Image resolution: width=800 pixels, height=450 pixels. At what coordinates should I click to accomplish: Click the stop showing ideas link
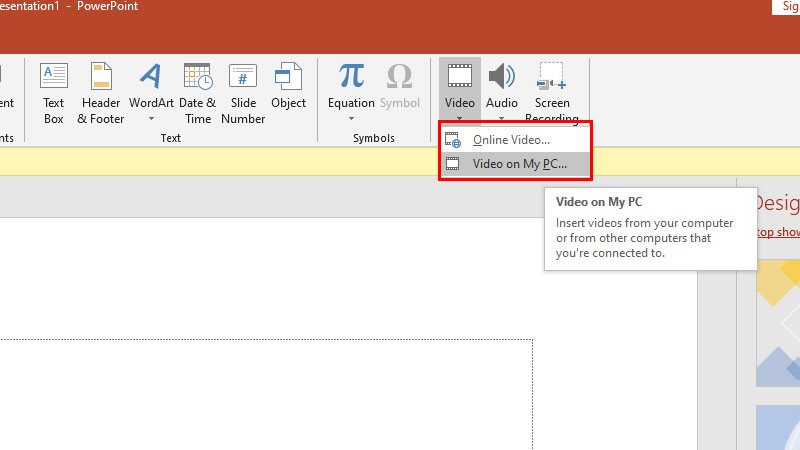(x=778, y=232)
